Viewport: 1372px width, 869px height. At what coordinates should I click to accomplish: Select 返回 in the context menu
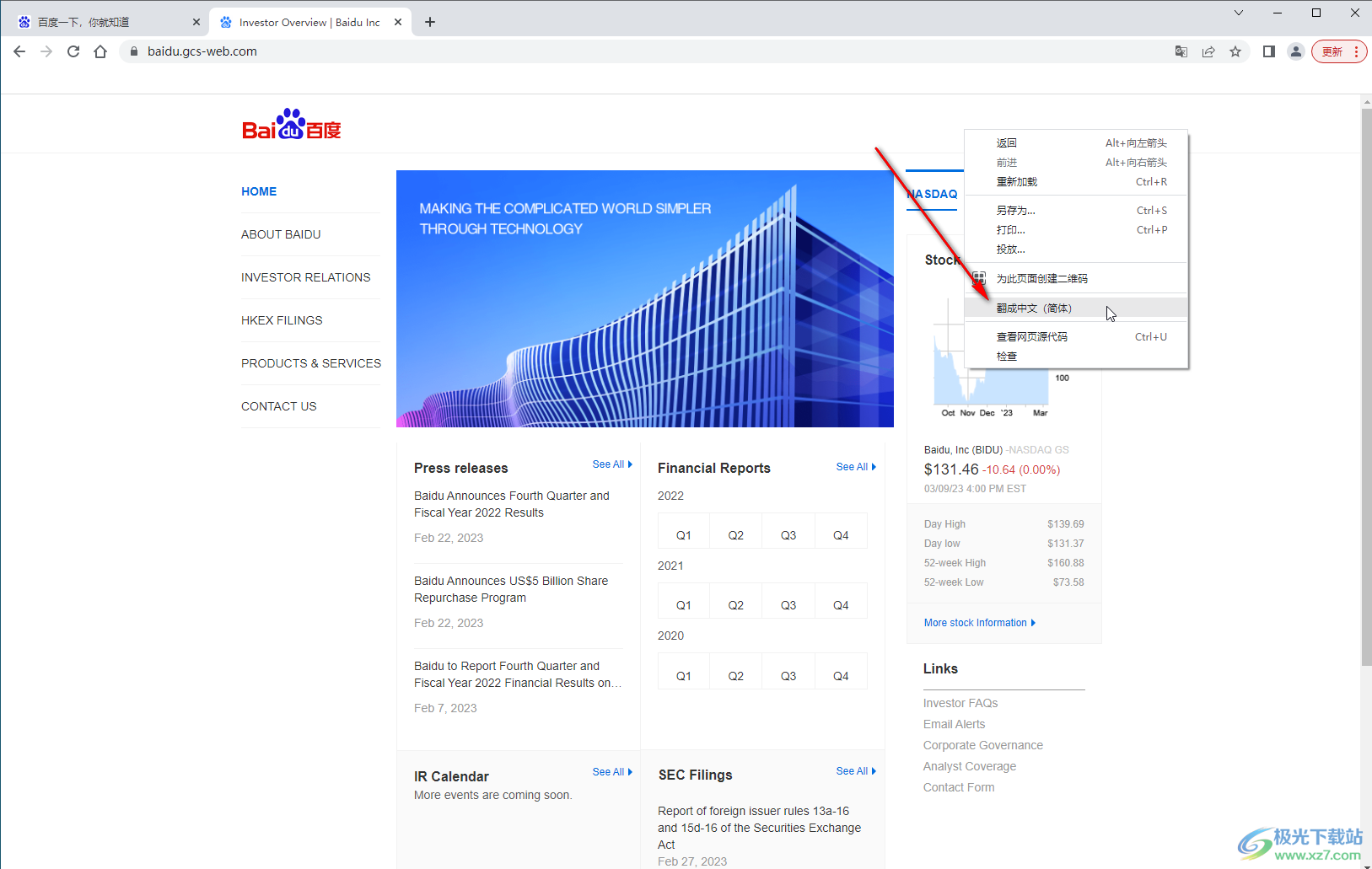click(1077, 143)
